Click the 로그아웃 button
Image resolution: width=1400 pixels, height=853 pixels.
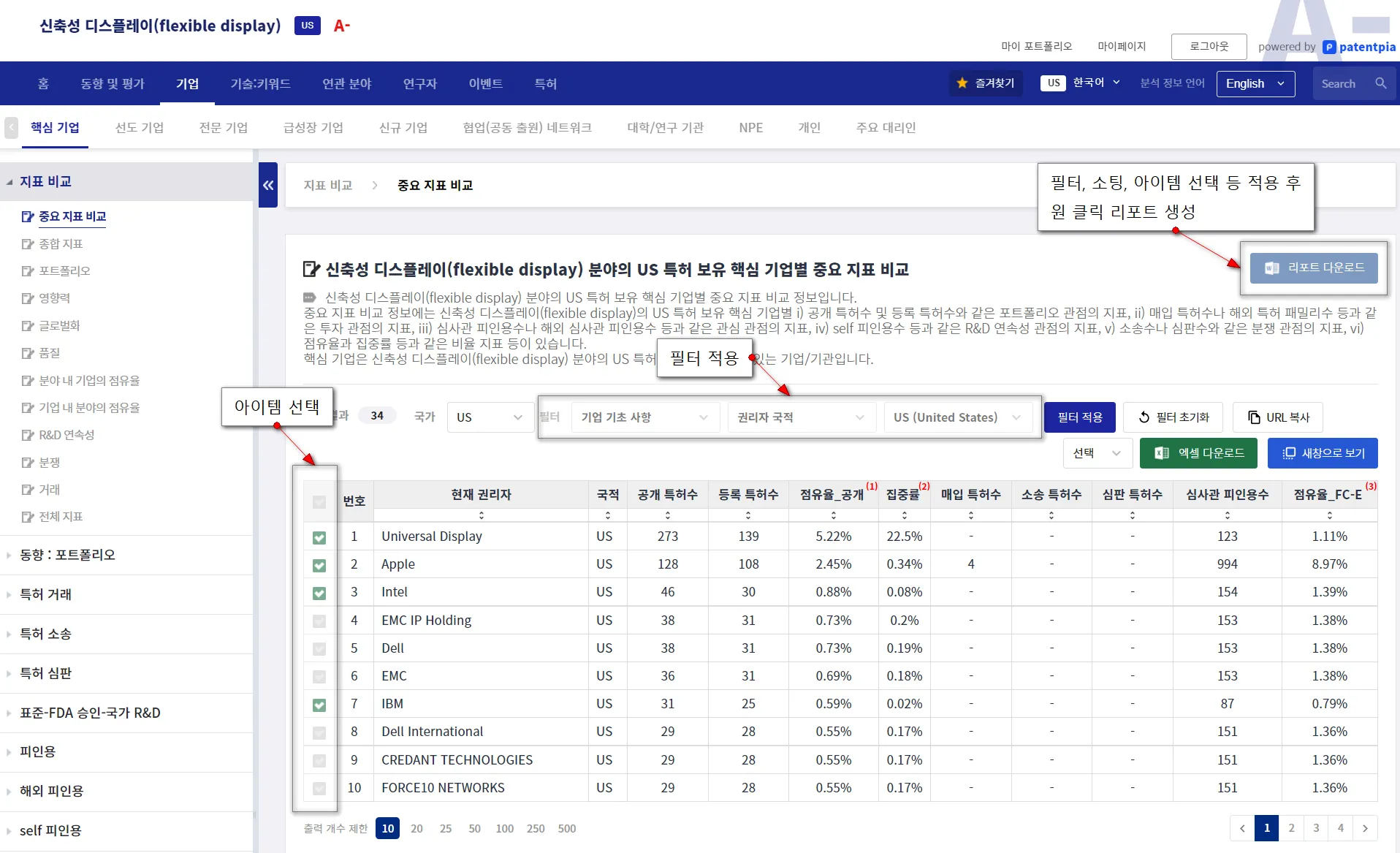[1209, 46]
